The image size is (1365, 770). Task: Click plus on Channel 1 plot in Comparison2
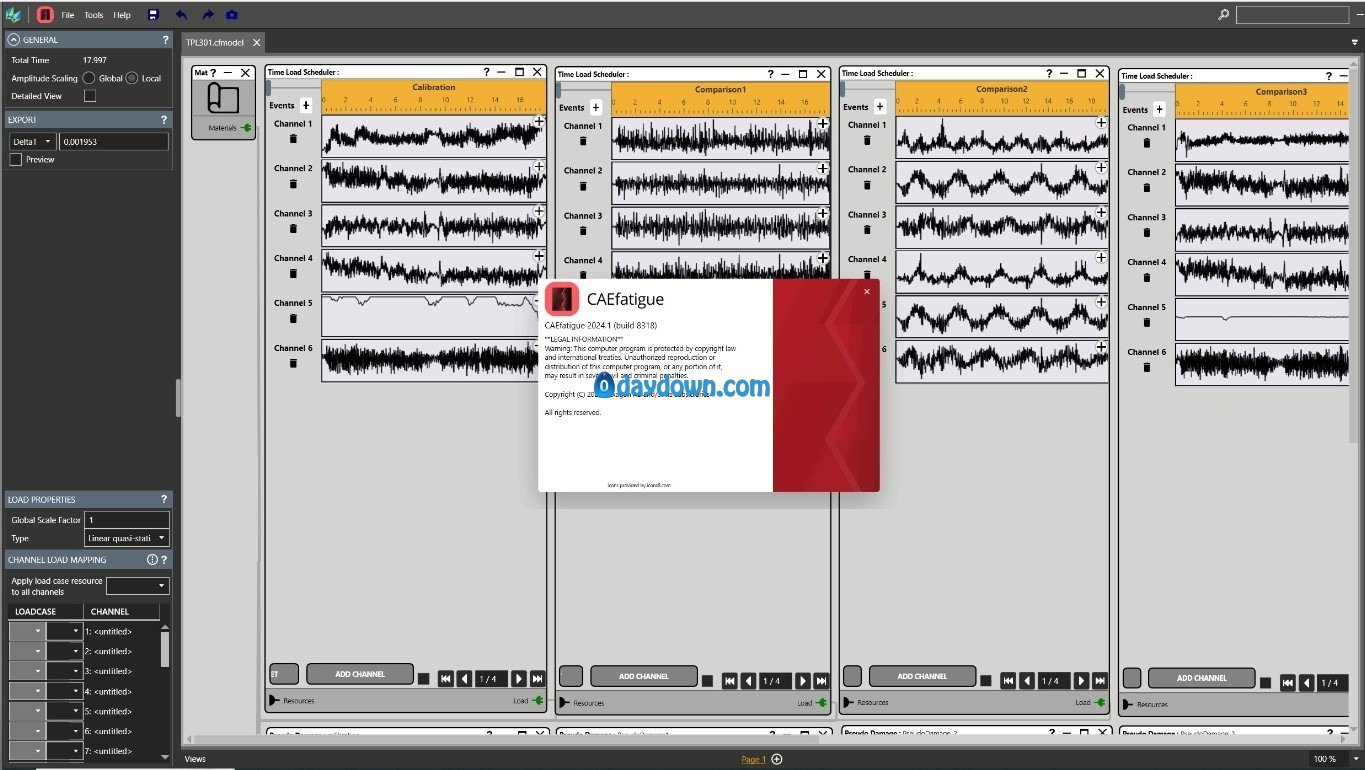(1101, 123)
